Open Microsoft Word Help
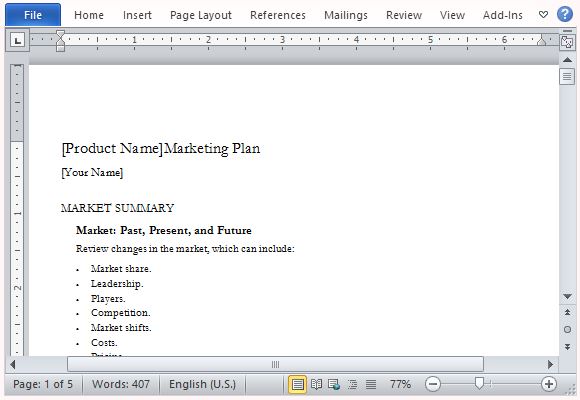The width and height of the screenshot is (580, 400). point(565,14)
